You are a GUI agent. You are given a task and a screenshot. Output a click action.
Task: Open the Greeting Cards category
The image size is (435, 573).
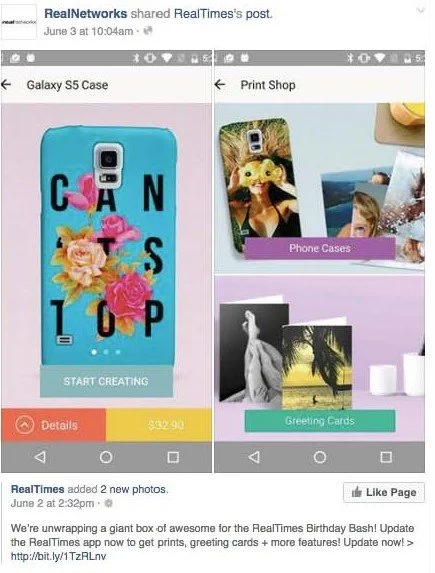click(x=320, y=421)
